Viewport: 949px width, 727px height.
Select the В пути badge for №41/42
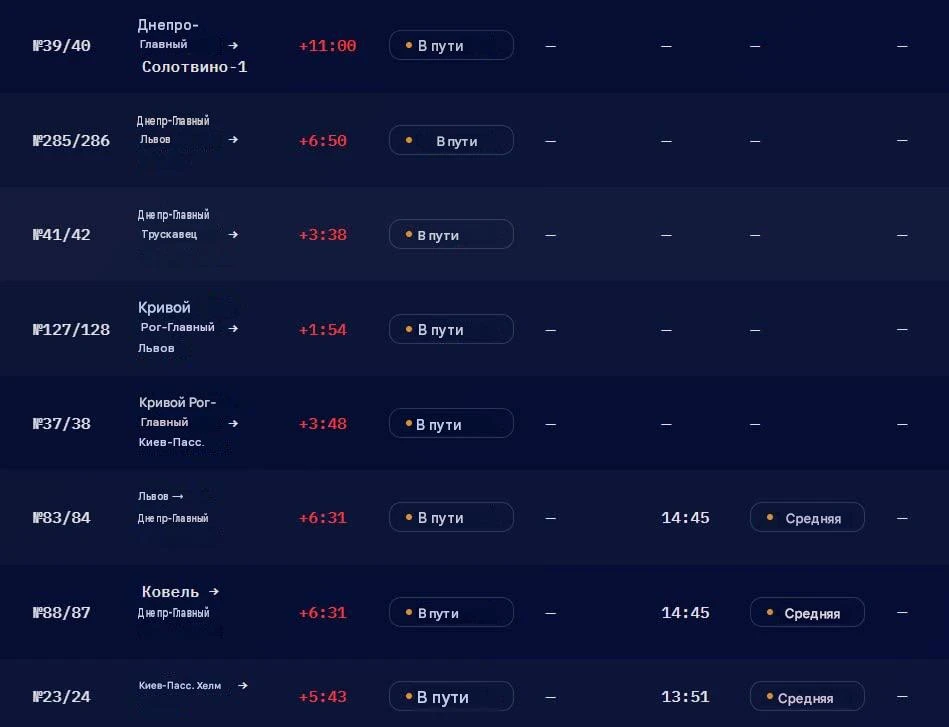click(452, 234)
